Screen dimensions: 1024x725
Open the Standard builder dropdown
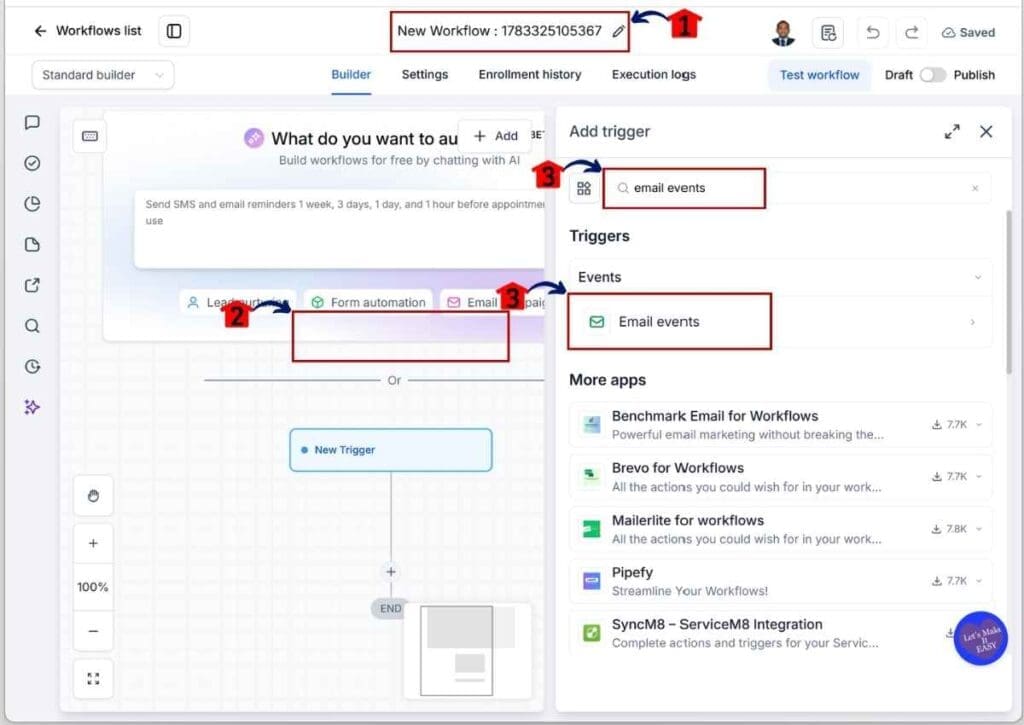103,75
